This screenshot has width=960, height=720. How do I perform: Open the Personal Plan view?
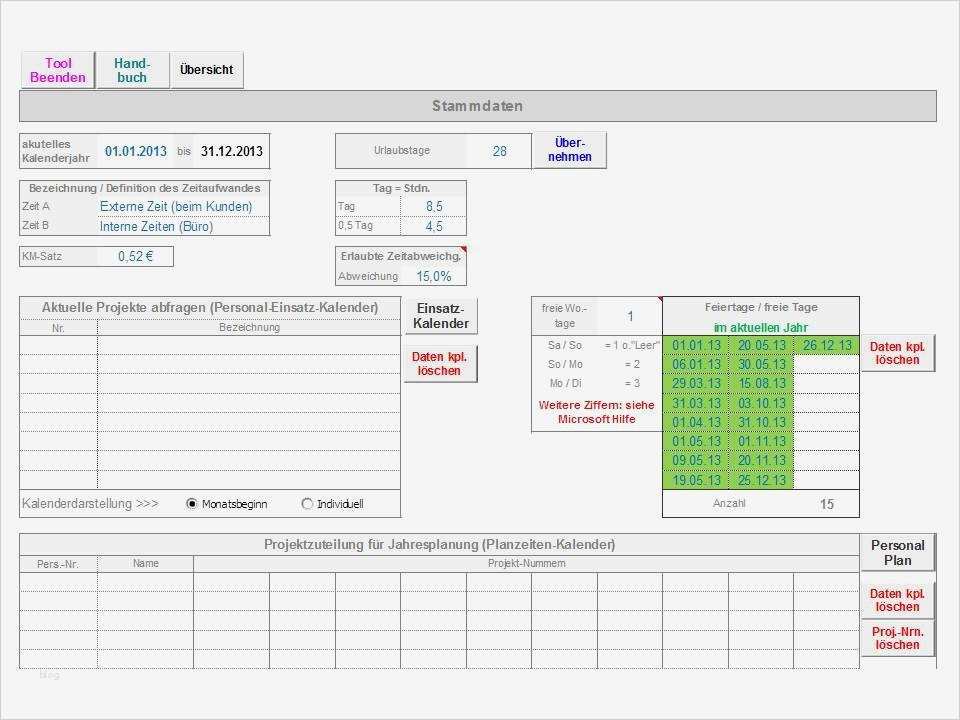(x=897, y=552)
